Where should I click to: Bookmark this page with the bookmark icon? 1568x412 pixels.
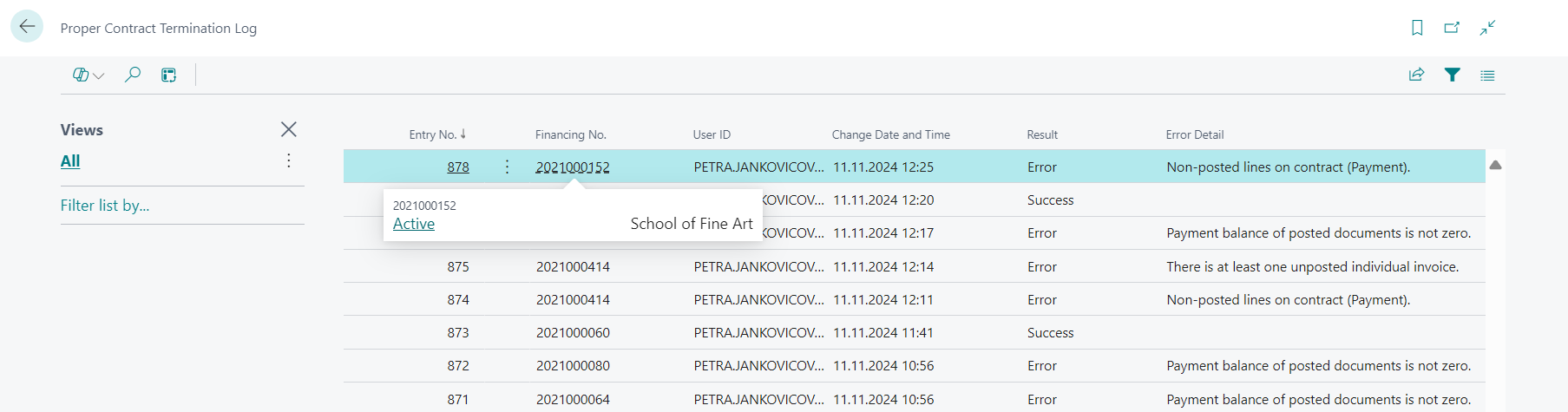click(x=1417, y=28)
